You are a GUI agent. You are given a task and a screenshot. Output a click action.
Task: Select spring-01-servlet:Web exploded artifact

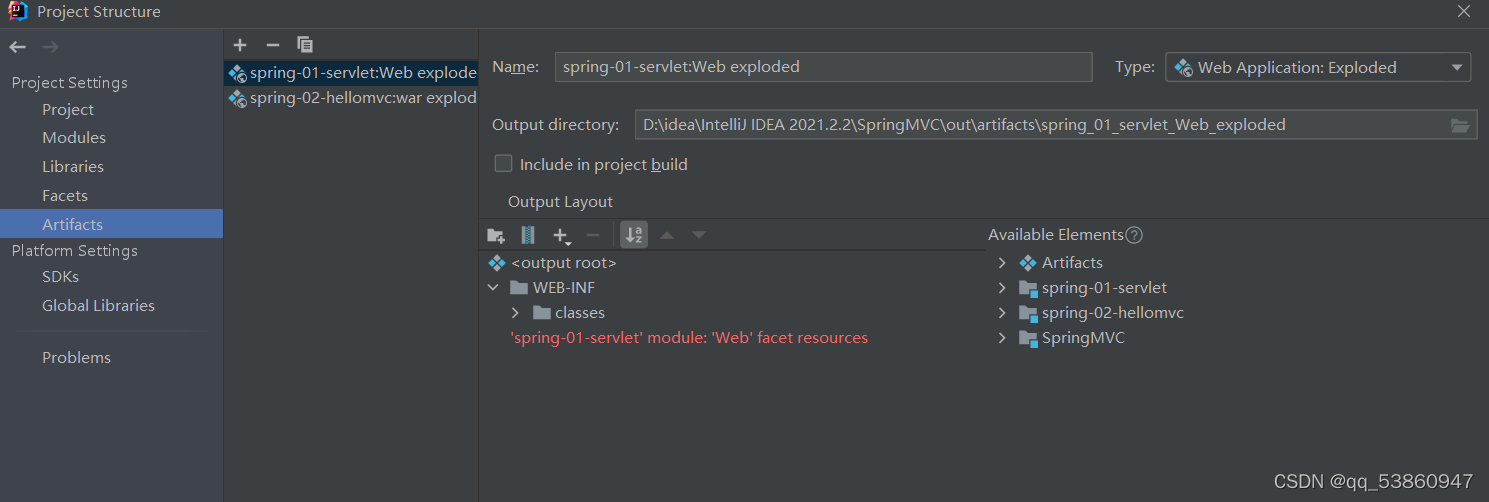pos(352,73)
